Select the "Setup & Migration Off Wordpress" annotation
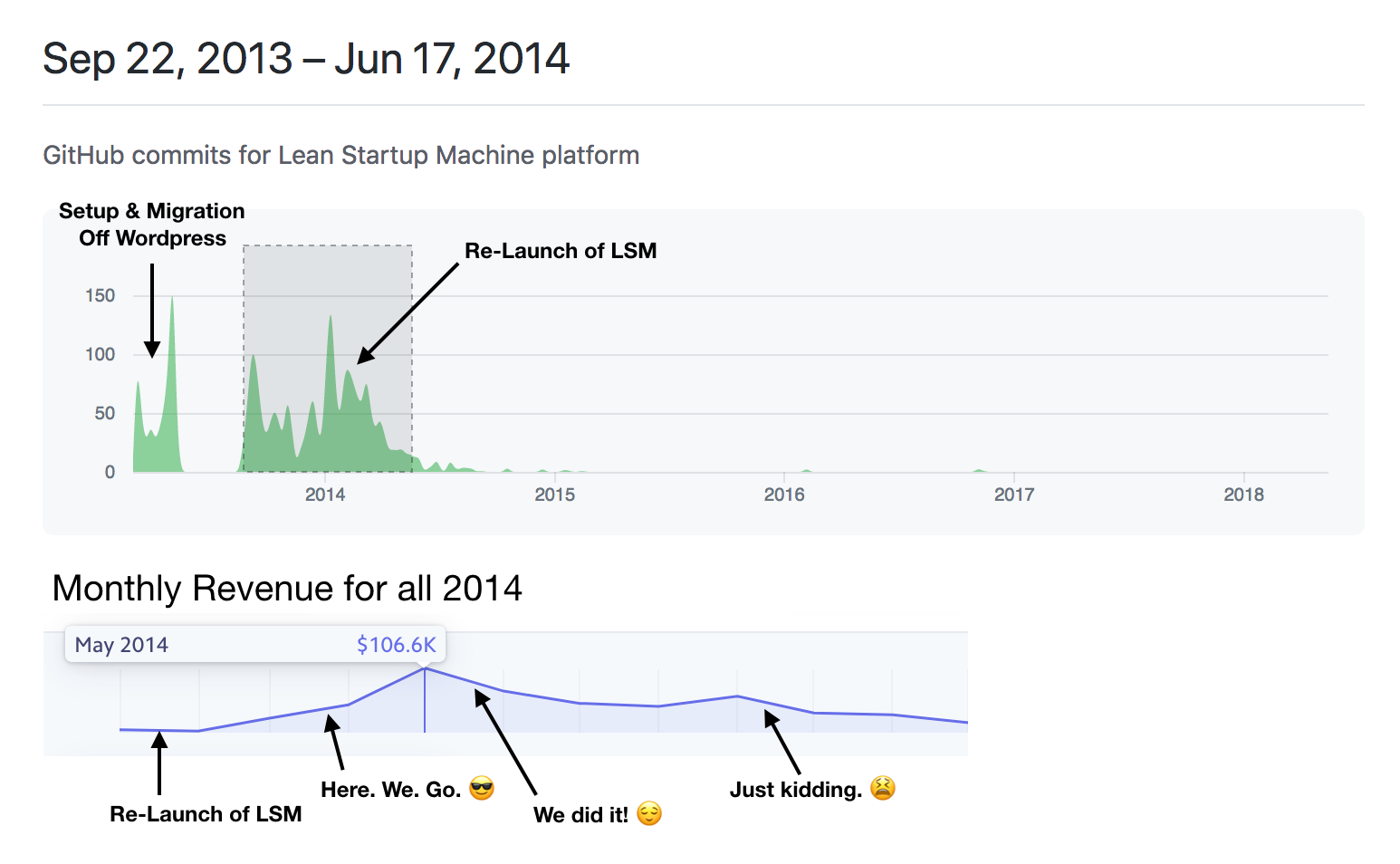1400x864 pixels. pyautogui.click(x=152, y=225)
